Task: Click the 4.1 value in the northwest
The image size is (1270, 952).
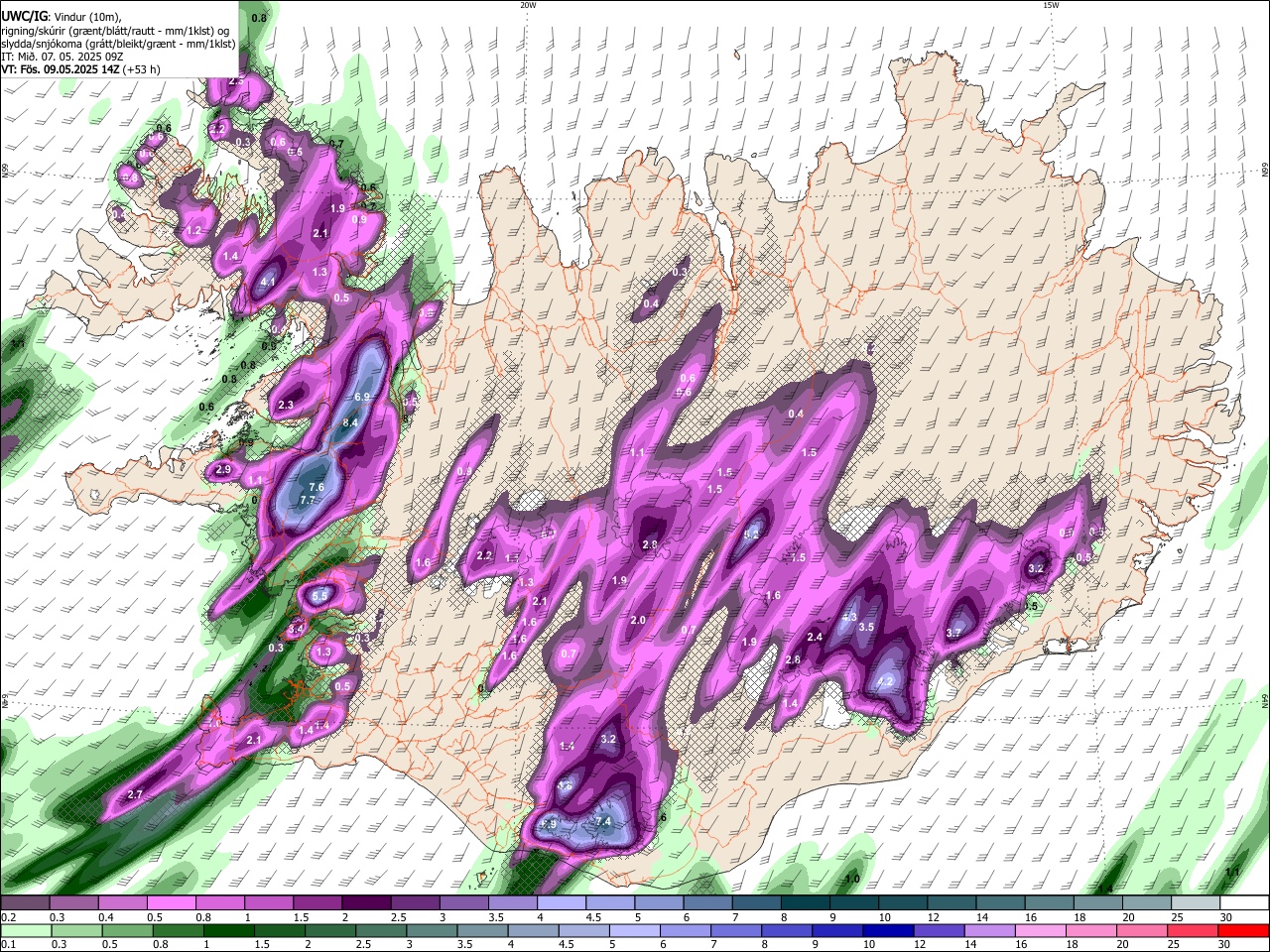Action: click(x=267, y=282)
